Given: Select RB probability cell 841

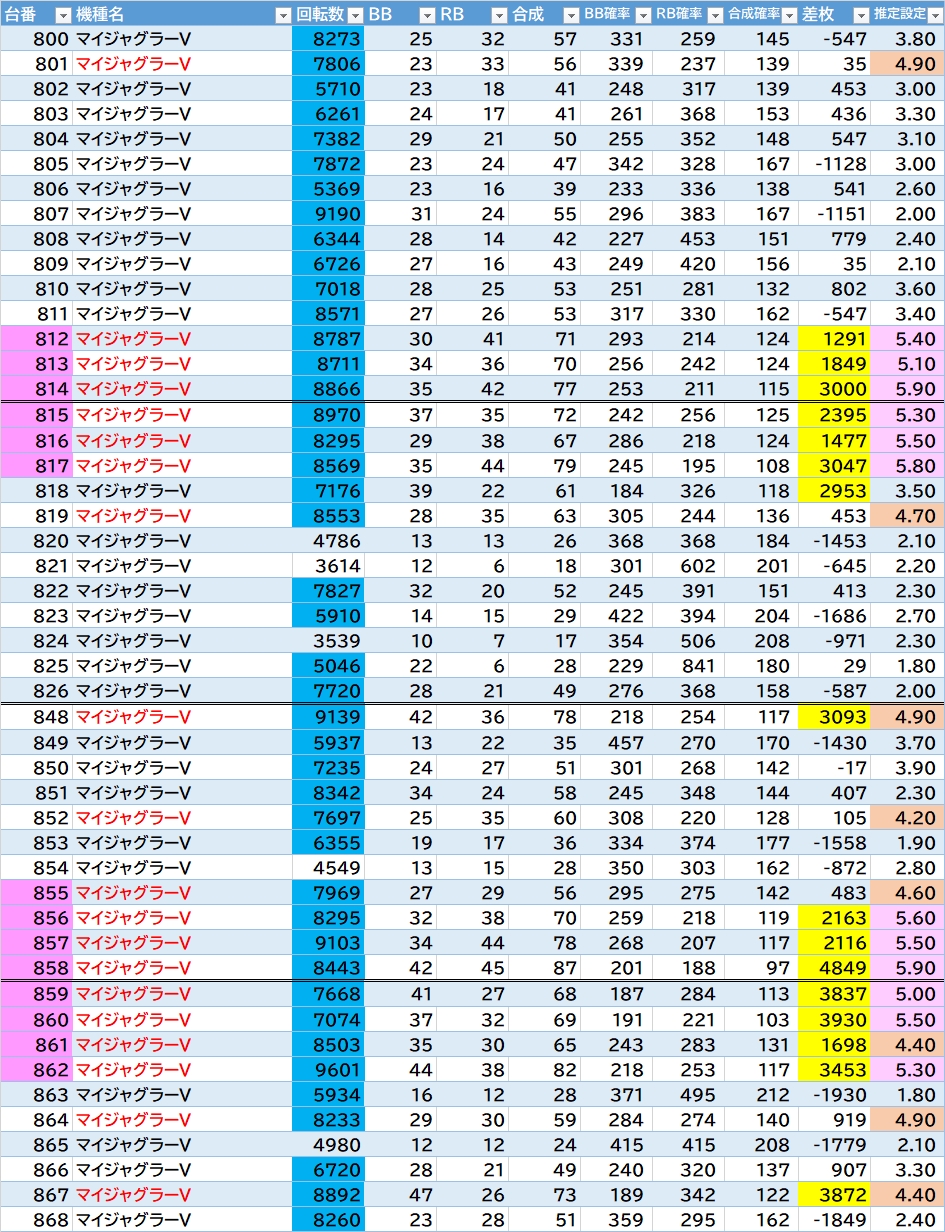Looking at the screenshot, I should click(689, 666).
